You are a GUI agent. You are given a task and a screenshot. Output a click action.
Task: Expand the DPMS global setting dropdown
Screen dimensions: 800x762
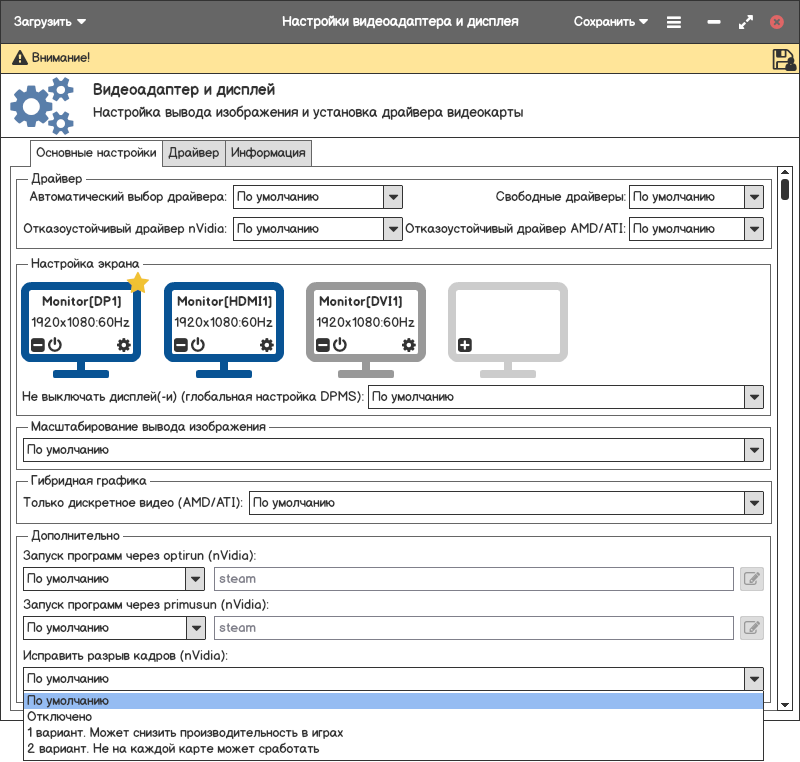coord(755,397)
